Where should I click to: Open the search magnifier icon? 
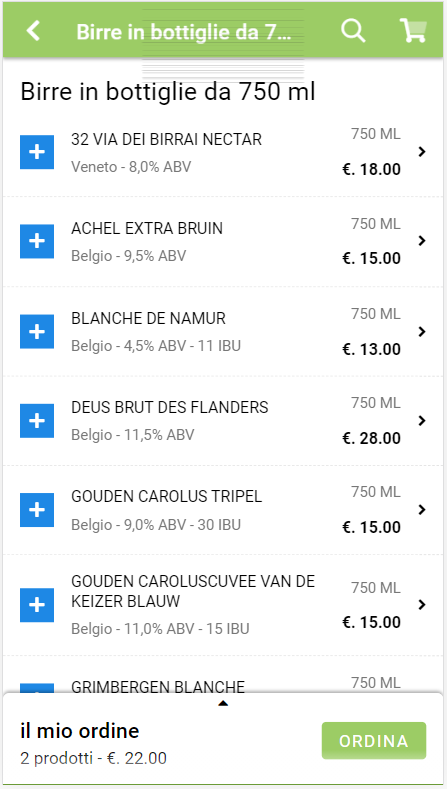[x=353, y=31]
